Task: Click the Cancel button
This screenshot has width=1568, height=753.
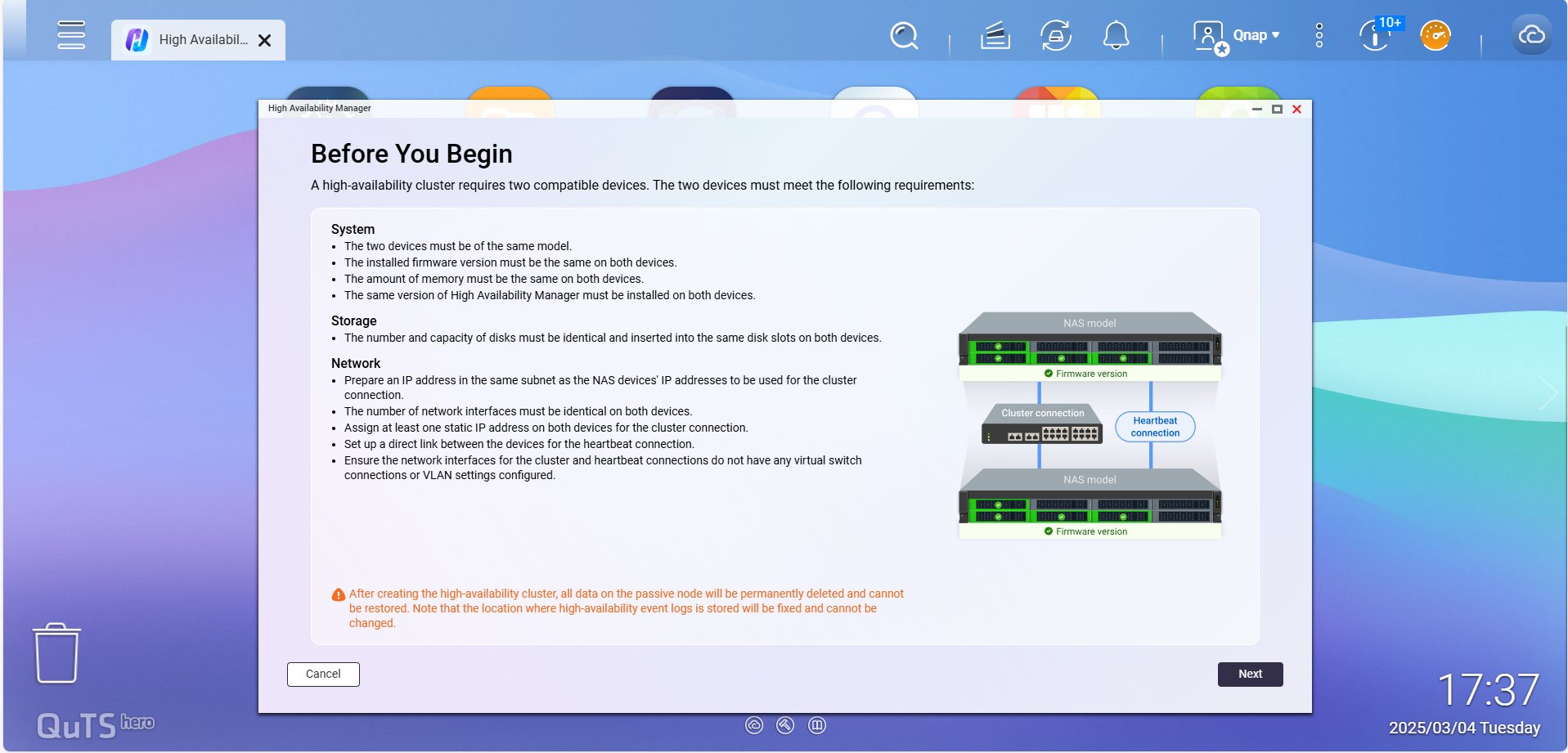Action: click(x=323, y=675)
